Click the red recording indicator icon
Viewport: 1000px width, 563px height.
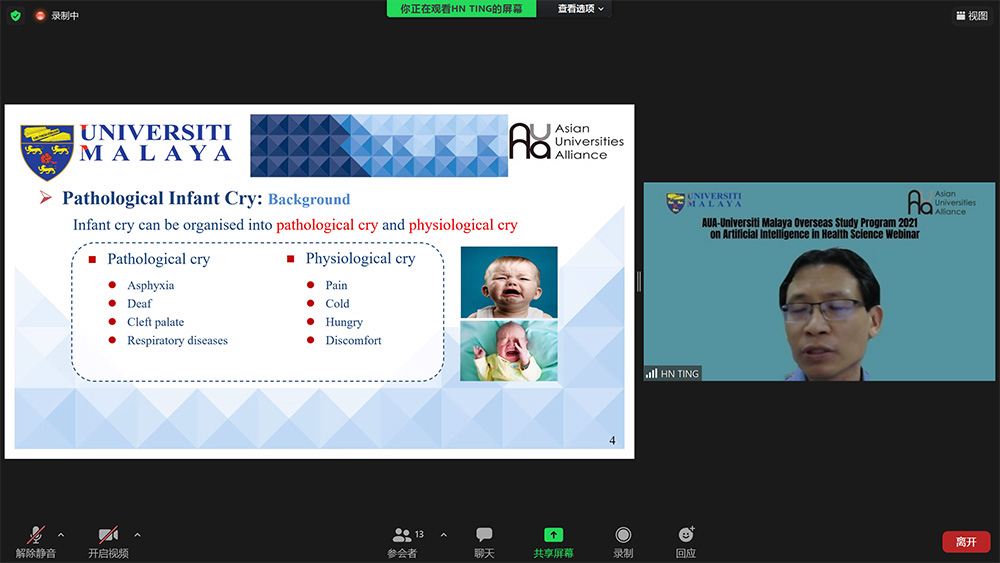[40, 15]
